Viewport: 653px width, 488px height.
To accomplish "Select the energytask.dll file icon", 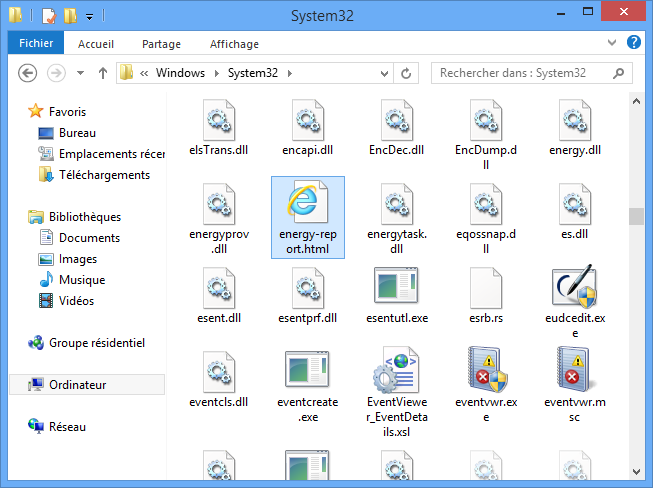I will [397, 204].
